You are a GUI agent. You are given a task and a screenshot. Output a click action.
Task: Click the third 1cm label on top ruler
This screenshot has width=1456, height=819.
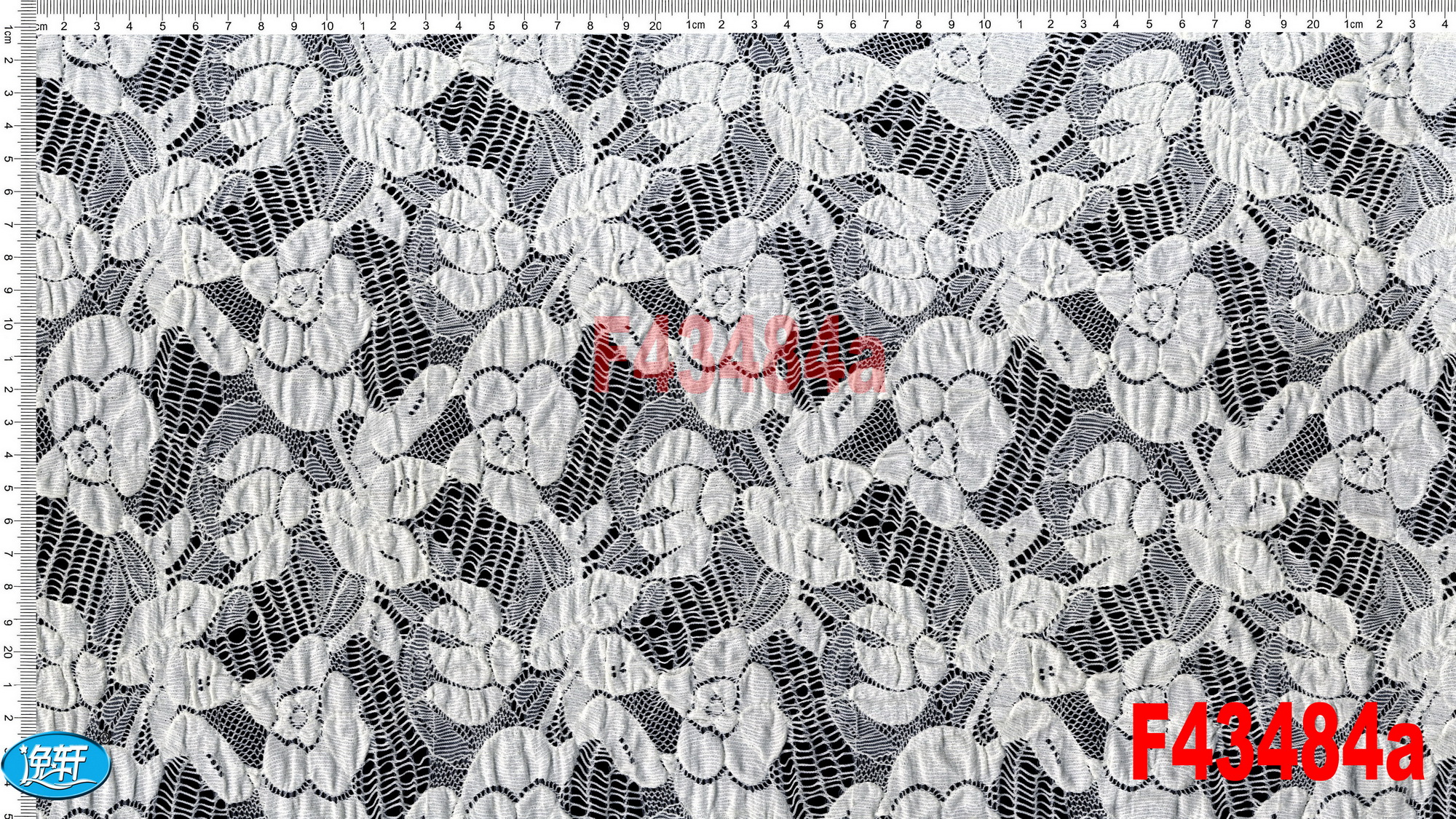[1353, 24]
